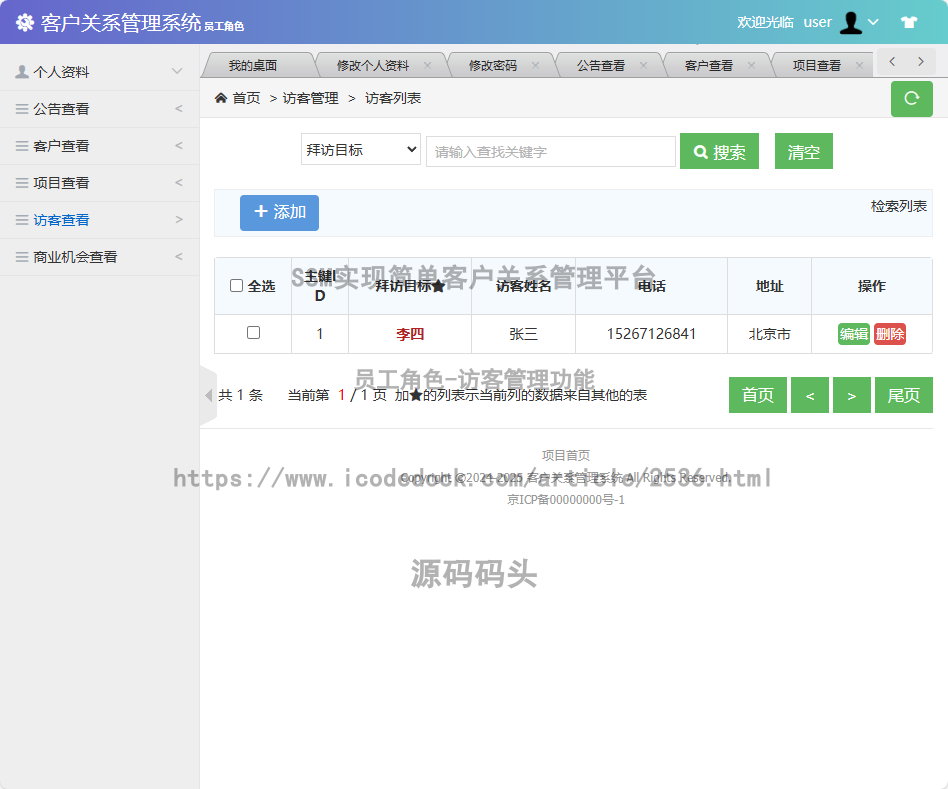The image size is (948, 789).
Task: Expand 访客查看 sidebar arrow
Action: click(178, 219)
